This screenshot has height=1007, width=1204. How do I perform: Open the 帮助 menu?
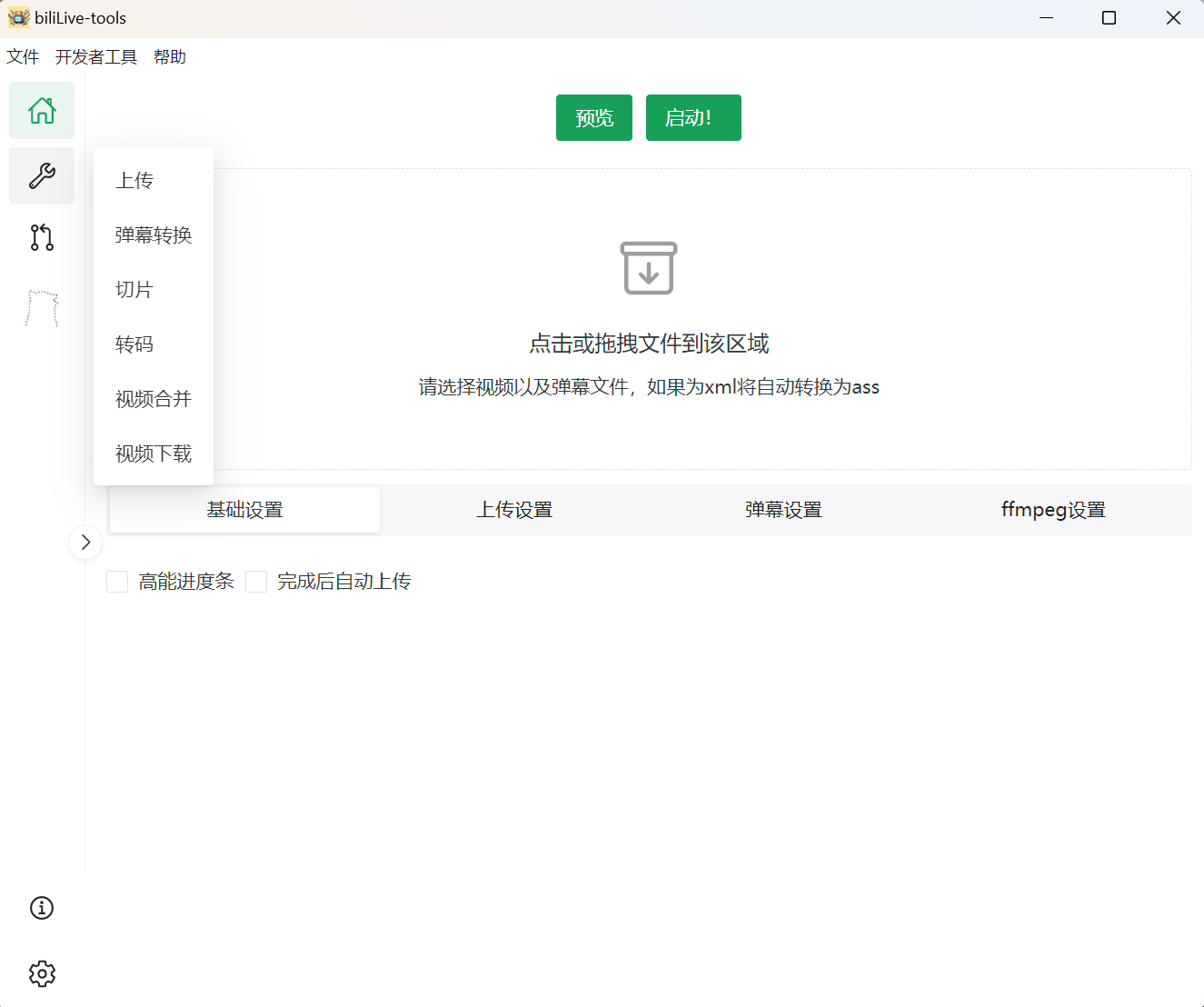170,57
